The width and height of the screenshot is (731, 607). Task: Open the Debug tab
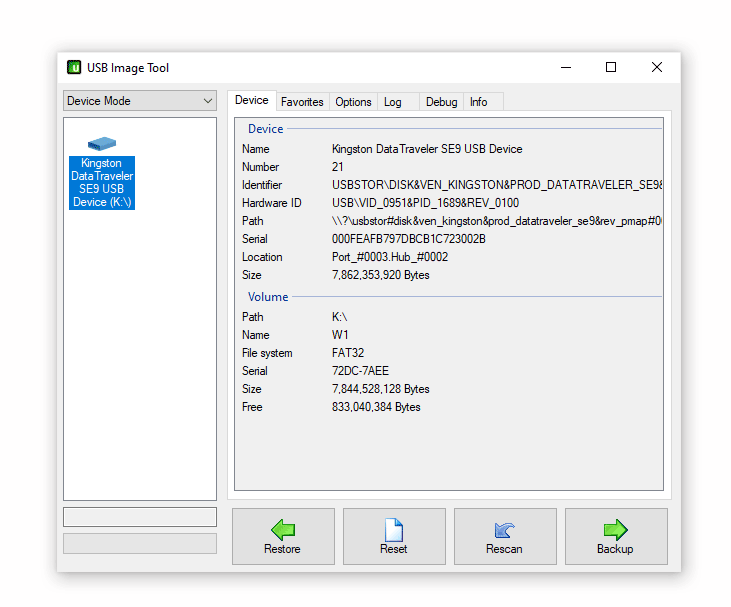click(x=441, y=102)
